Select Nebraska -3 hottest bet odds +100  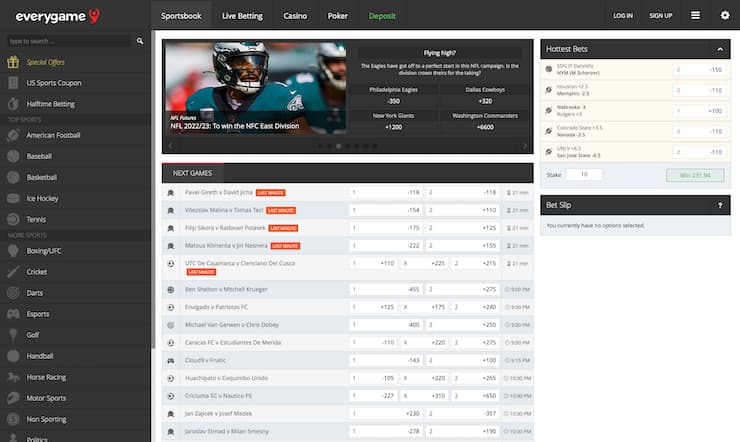699,111
